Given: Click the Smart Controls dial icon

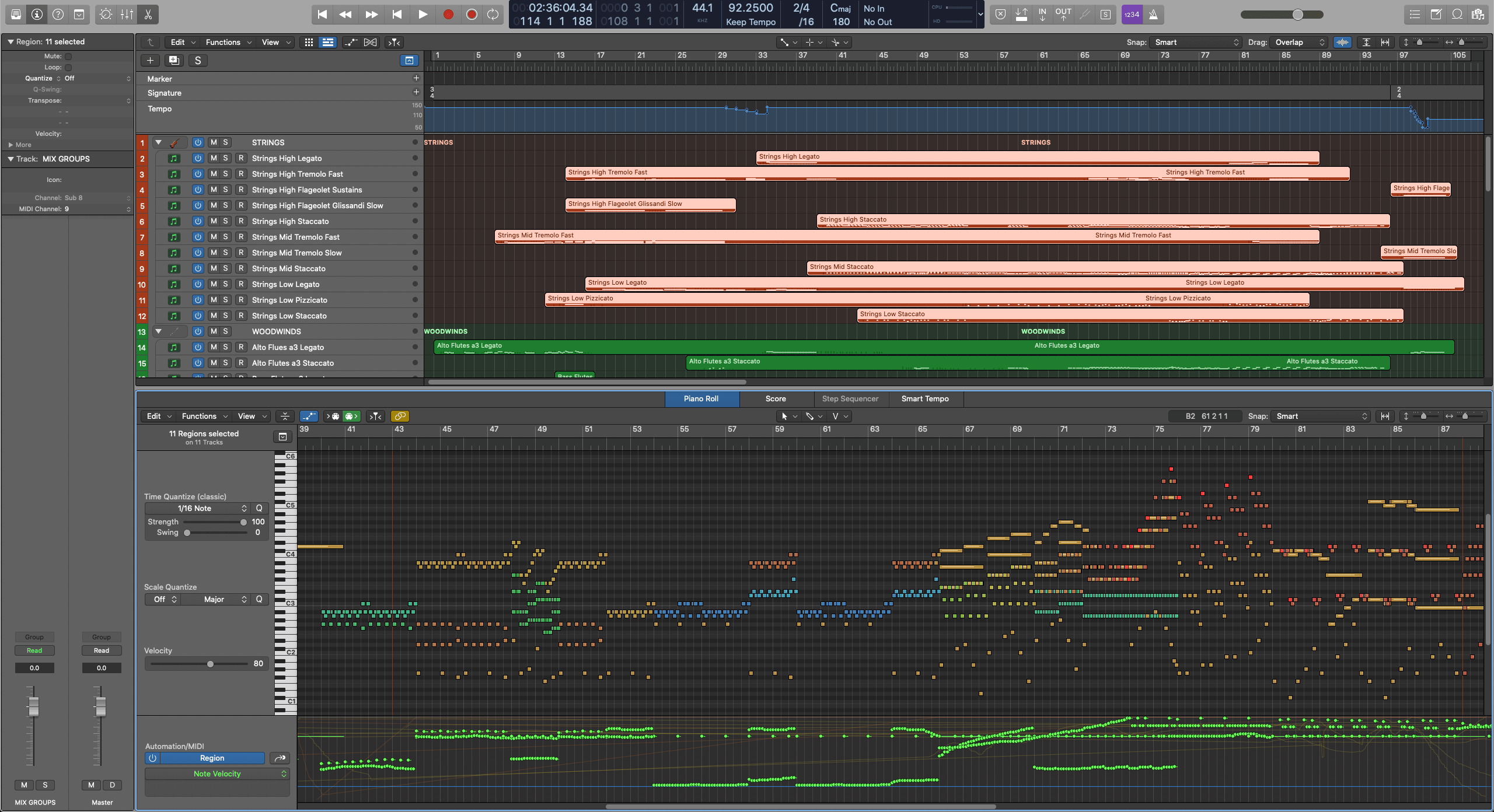Looking at the screenshot, I should [106, 15].
